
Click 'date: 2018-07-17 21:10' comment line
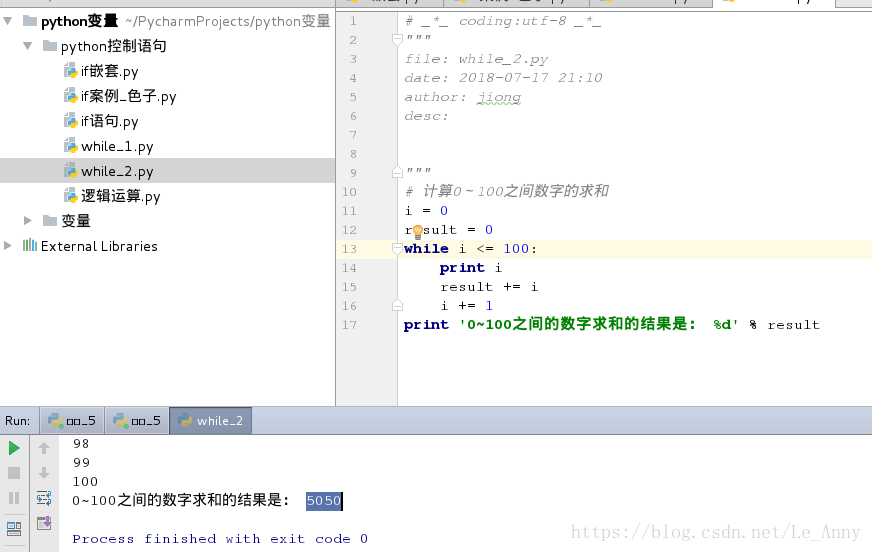(x=503, y=78)
